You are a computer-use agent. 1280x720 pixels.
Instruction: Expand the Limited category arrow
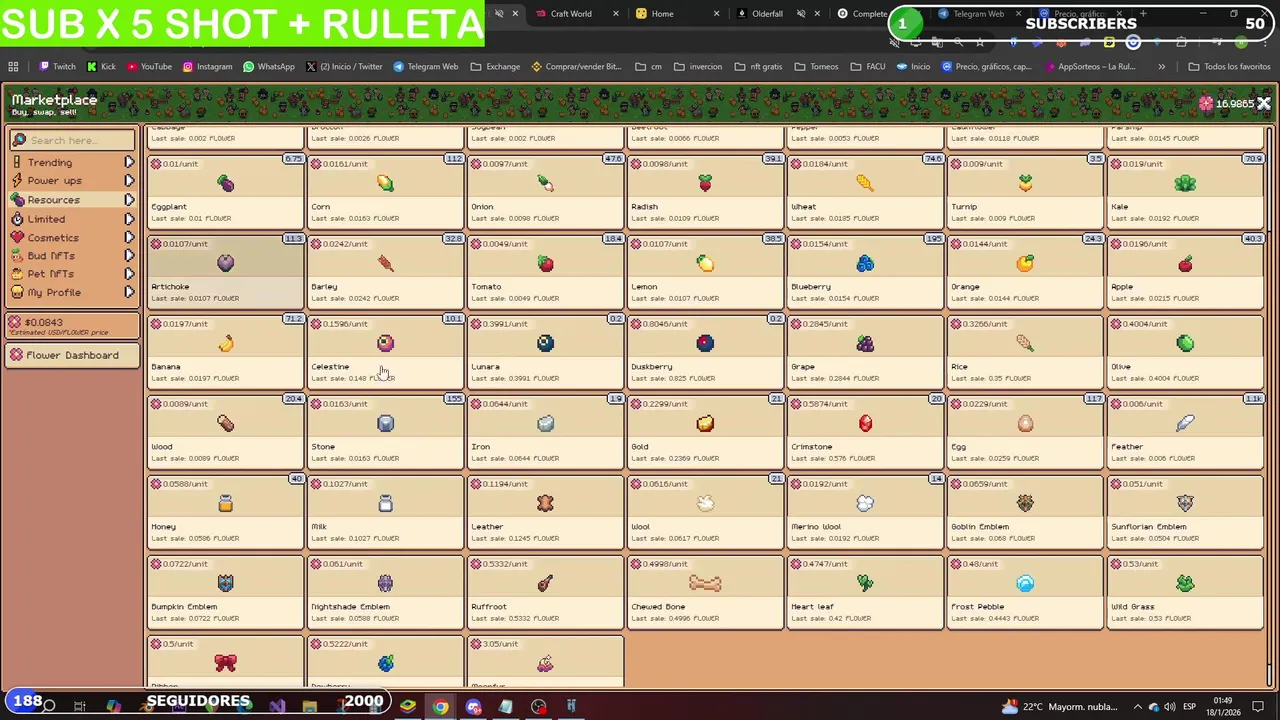pyautogui.click(x=129, y=219)
